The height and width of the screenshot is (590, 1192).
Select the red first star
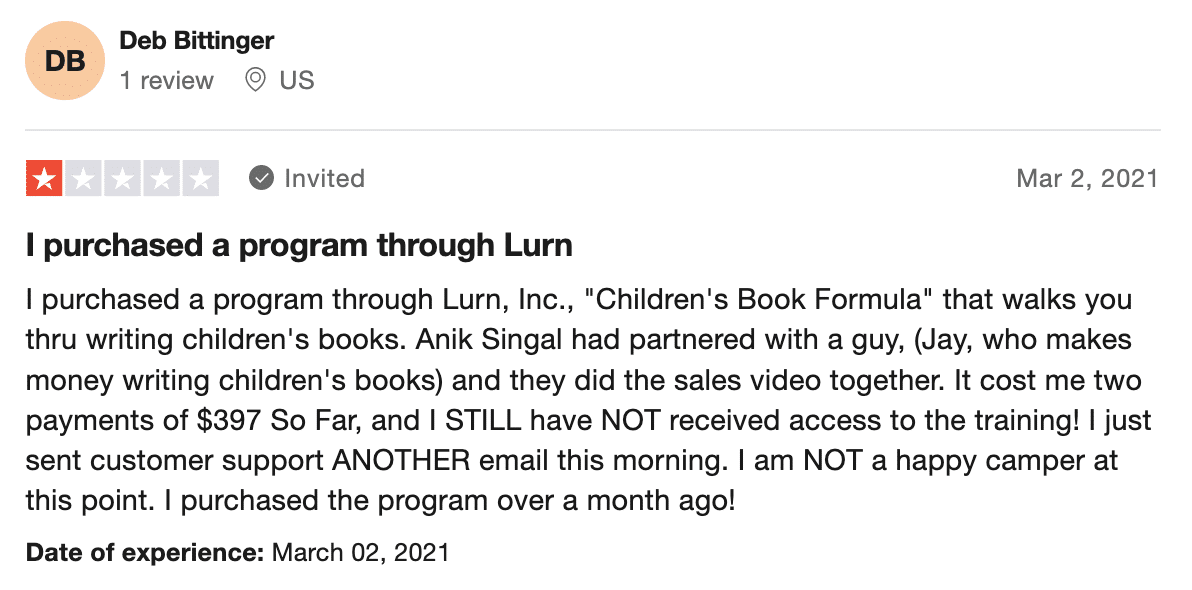click(x=44, y=179)
